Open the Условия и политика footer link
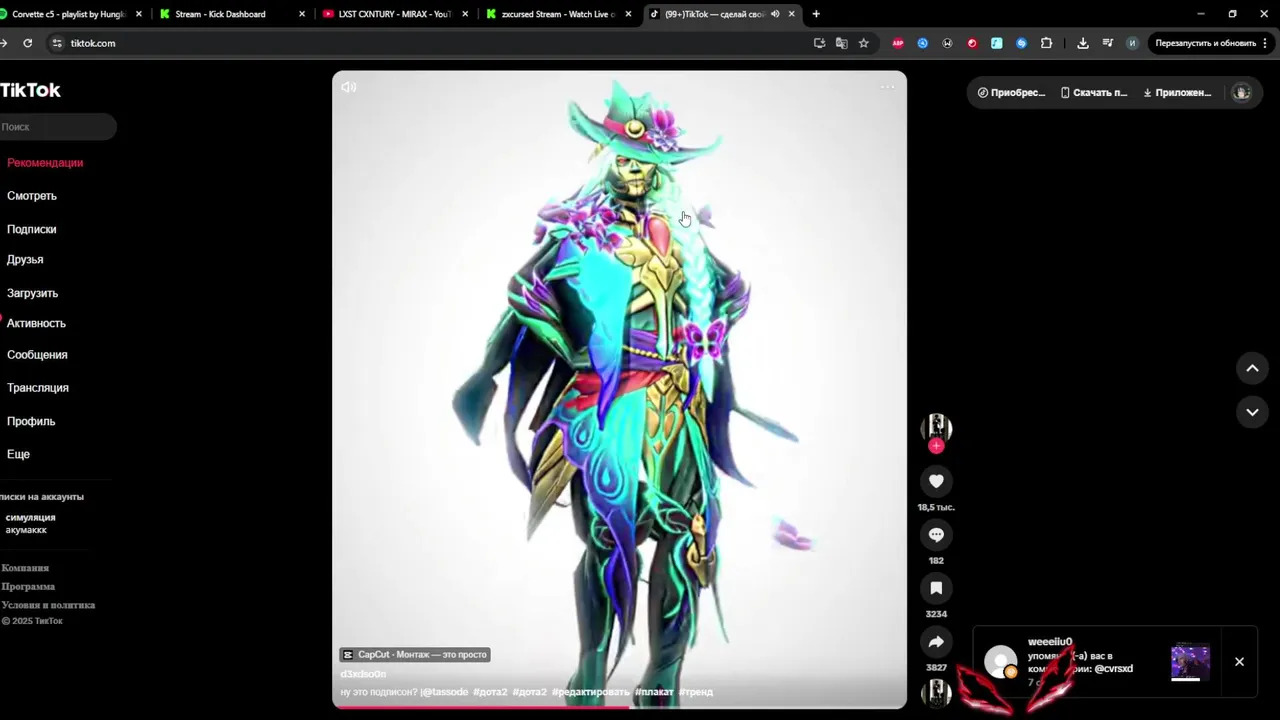Screen dimensions: 1280x720 coord(48,605)
